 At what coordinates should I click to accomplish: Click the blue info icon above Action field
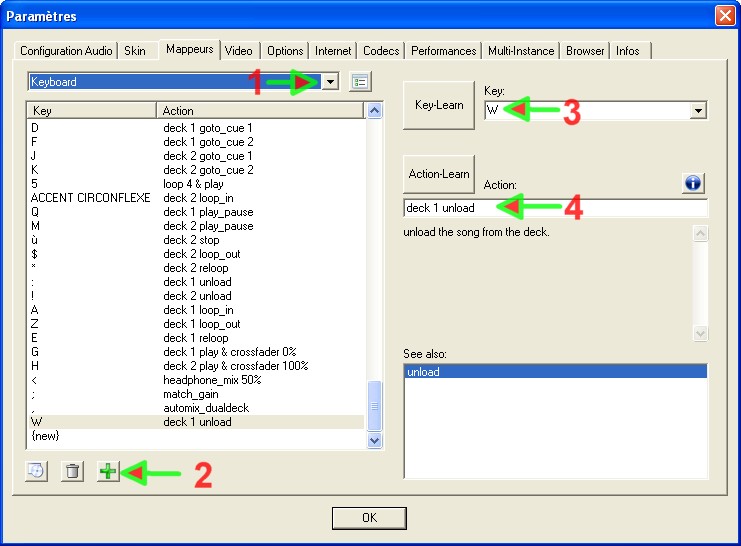coord(694,183)
